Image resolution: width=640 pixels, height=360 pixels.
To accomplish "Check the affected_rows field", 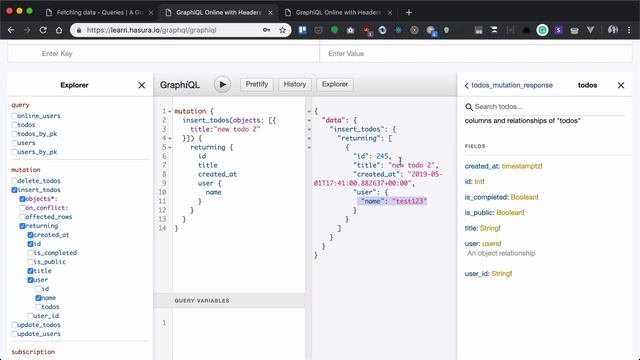I will pyautogui.click(x=22, y=217).
